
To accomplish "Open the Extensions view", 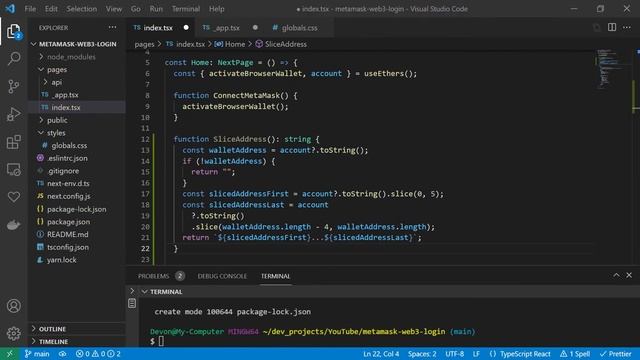I will coord(13,142).
